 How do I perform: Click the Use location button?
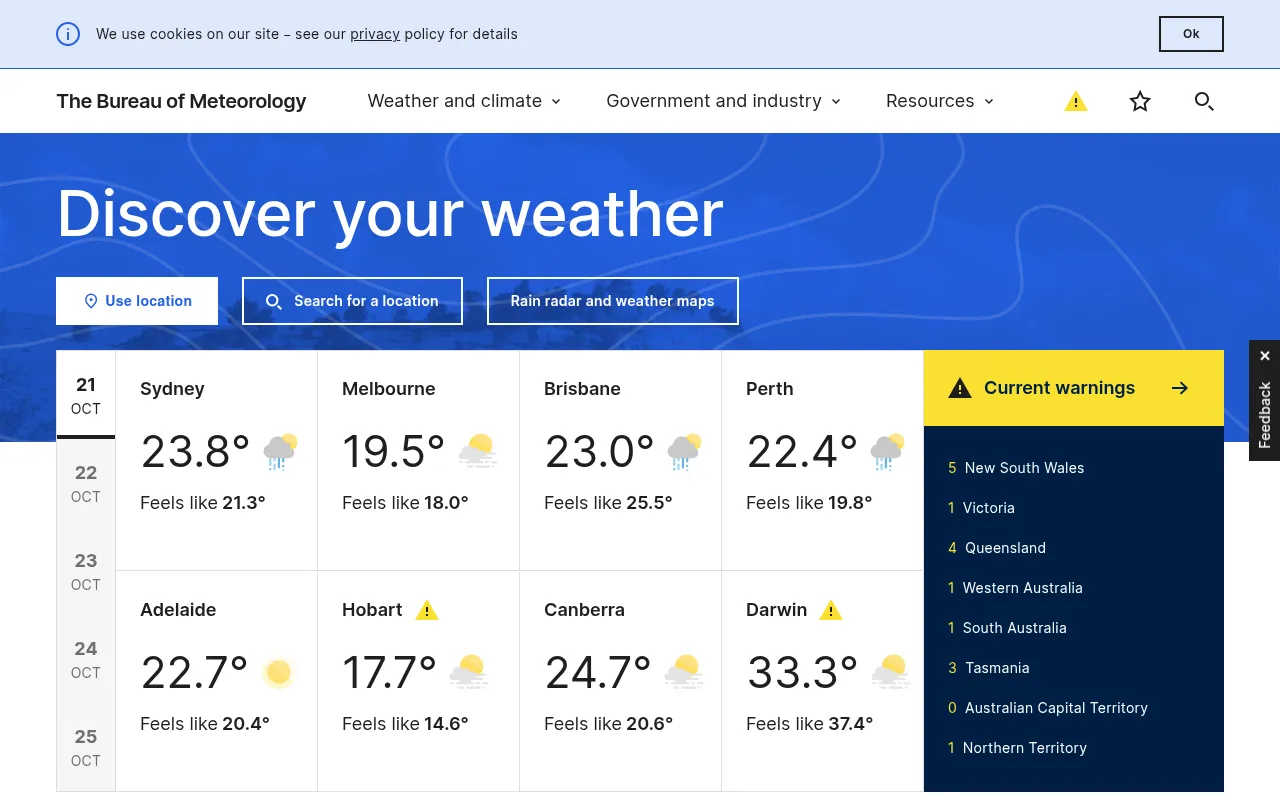tap(137, 301)
